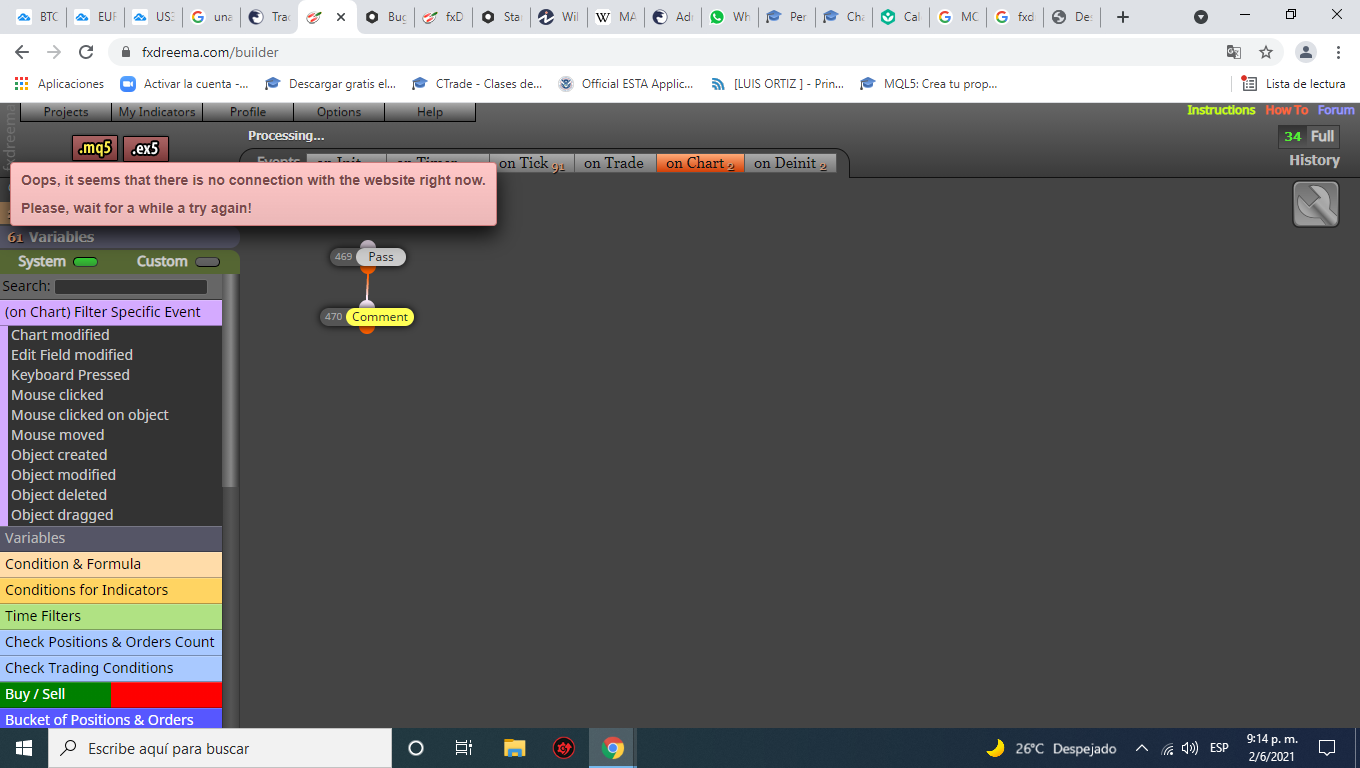Toggle Full view mode
Image resolution: width=1360 pixels, height=768 pixels.
click(1322, 136)
